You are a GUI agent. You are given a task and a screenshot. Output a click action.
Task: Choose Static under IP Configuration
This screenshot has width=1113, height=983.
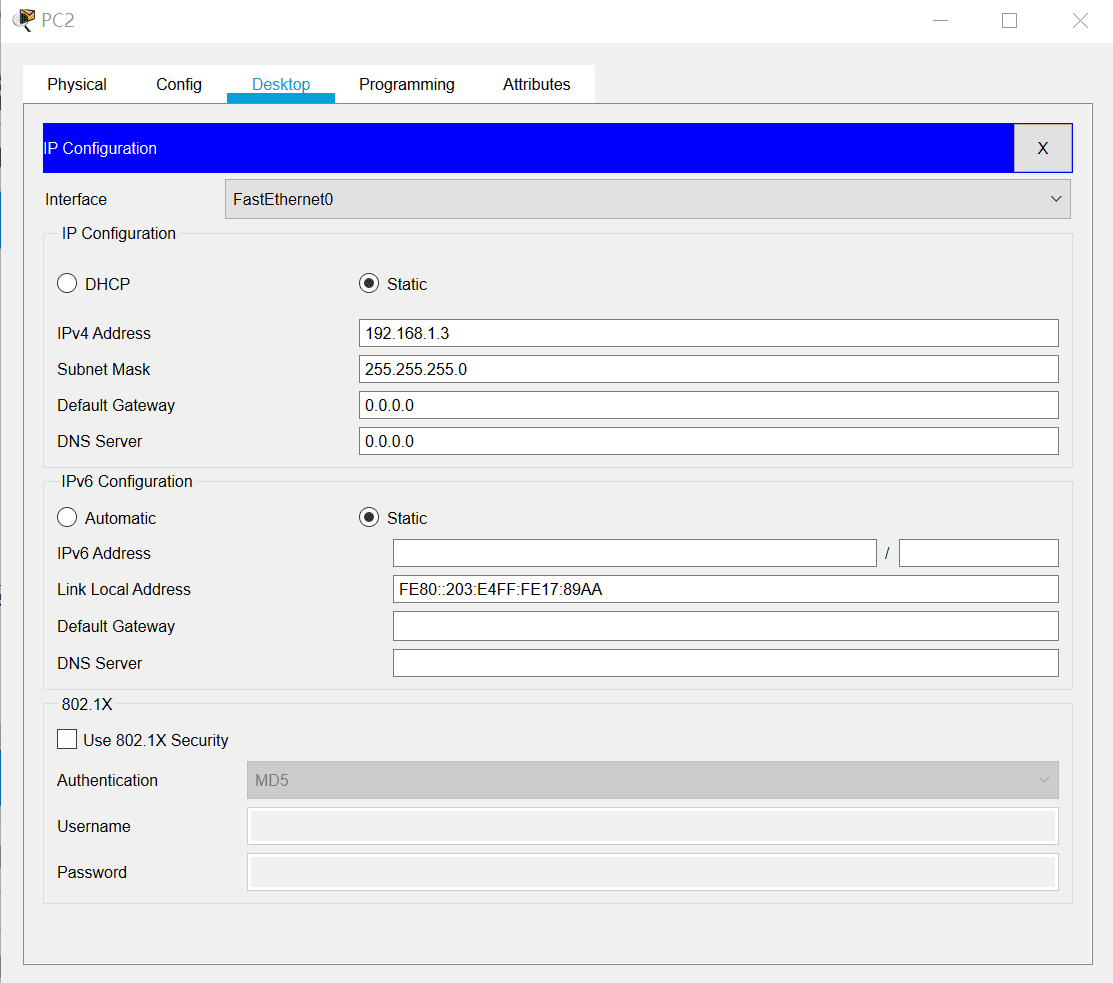coord(369,283)
